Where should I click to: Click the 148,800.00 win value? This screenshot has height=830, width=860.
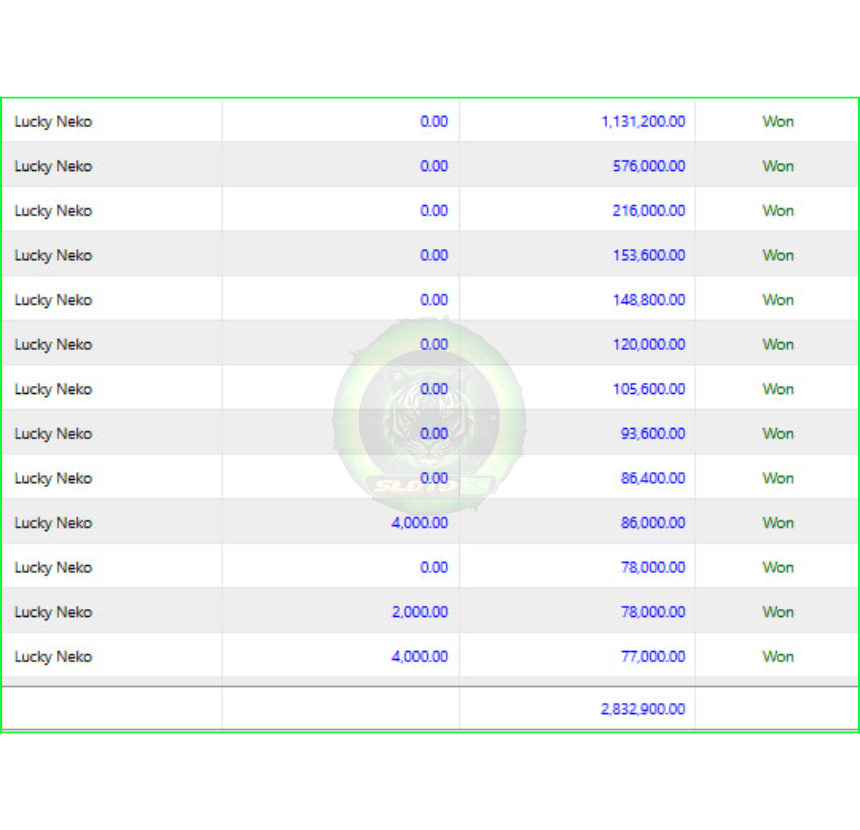point(649,300)
